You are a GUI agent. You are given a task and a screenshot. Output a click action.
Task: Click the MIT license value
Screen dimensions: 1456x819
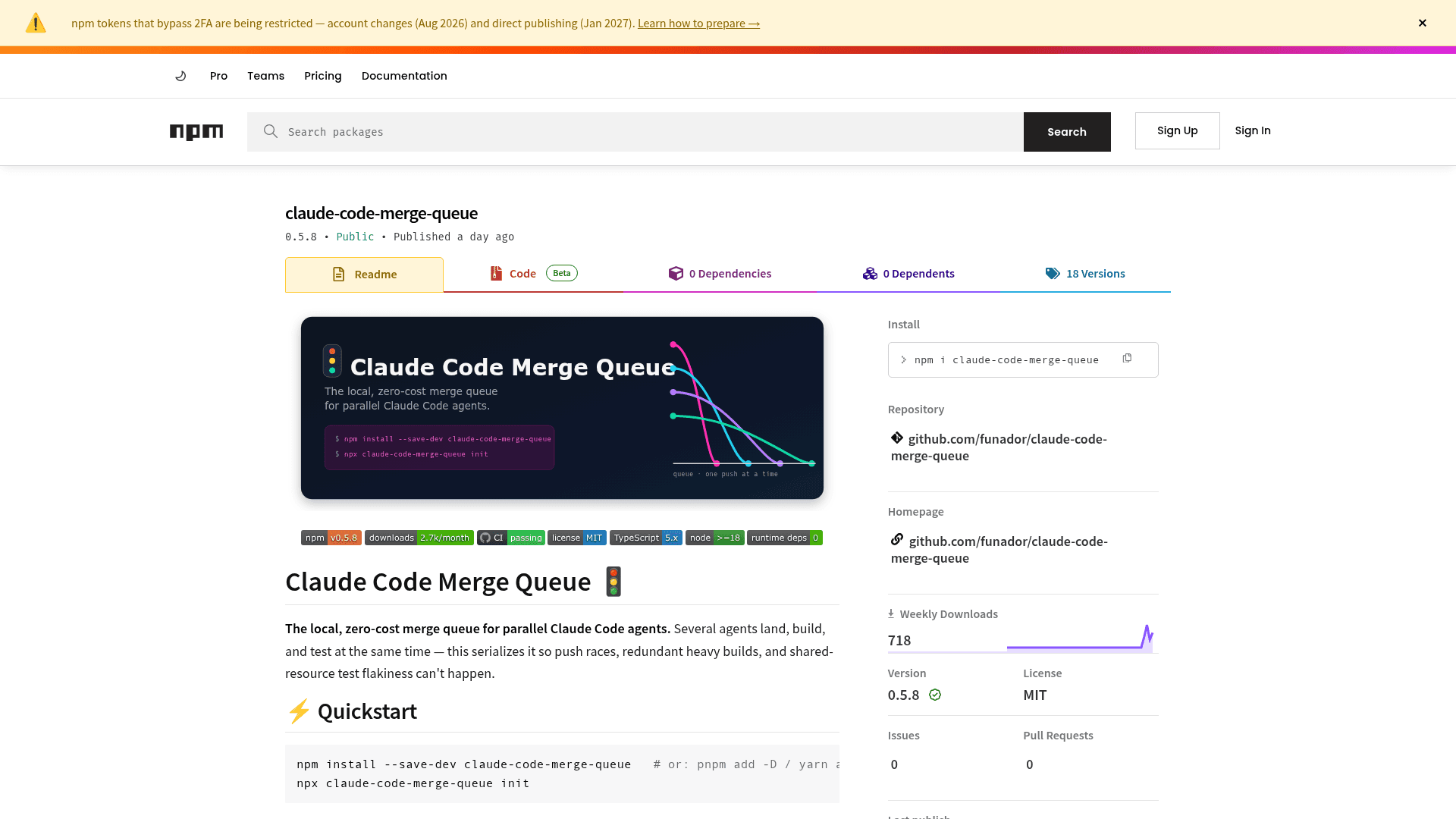pos(1034,695)
